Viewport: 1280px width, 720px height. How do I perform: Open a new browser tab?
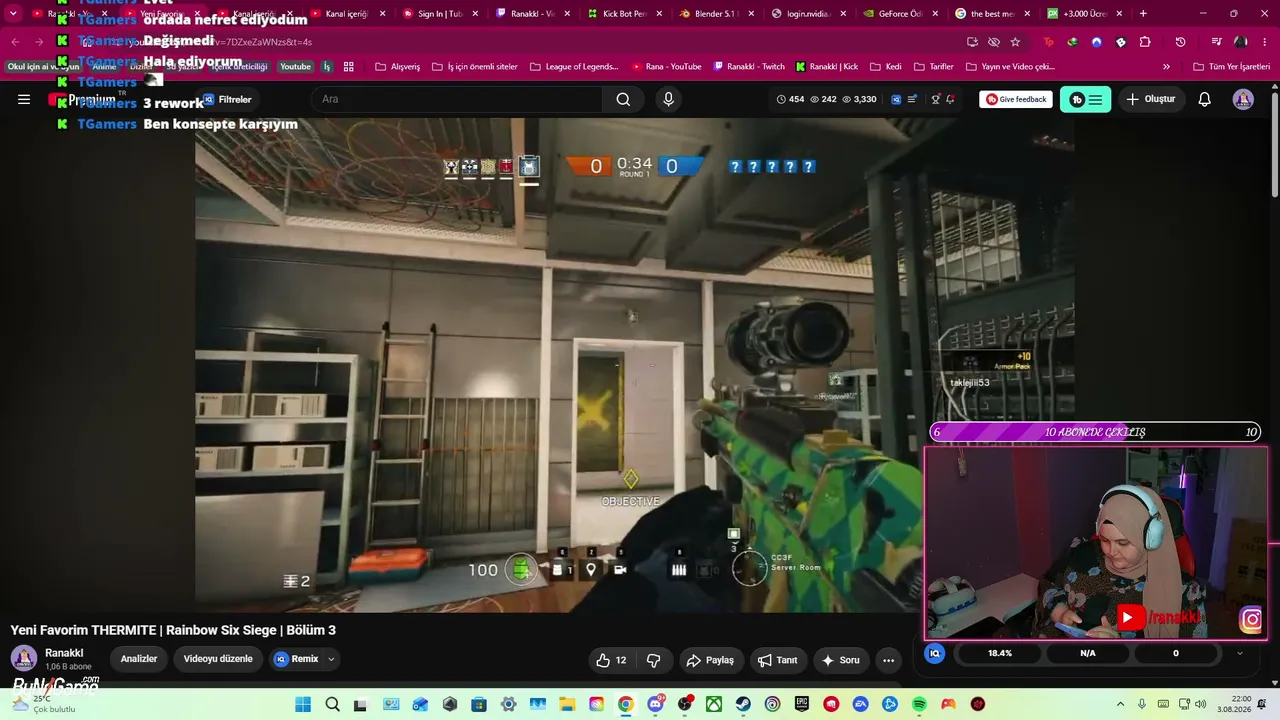point(1143,14)
